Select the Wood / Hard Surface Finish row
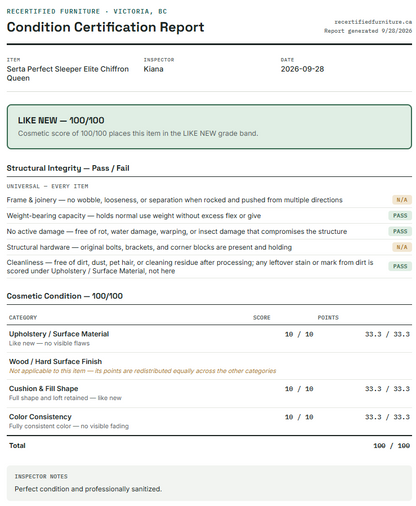416x506 pixels. (209, 366)
